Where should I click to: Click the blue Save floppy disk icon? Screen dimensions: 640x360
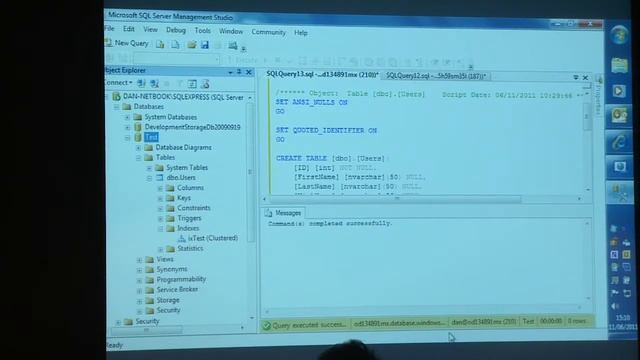click(x=204, y=45)
